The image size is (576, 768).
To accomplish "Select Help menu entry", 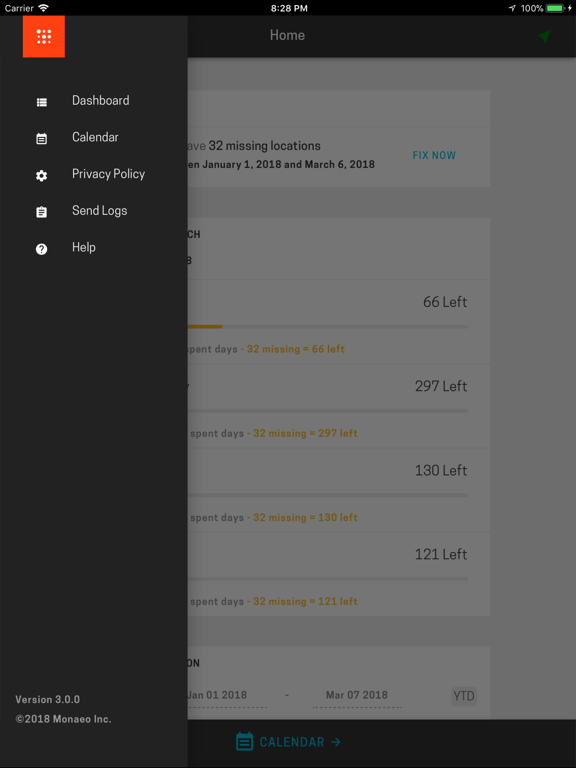I will [94, 248].
